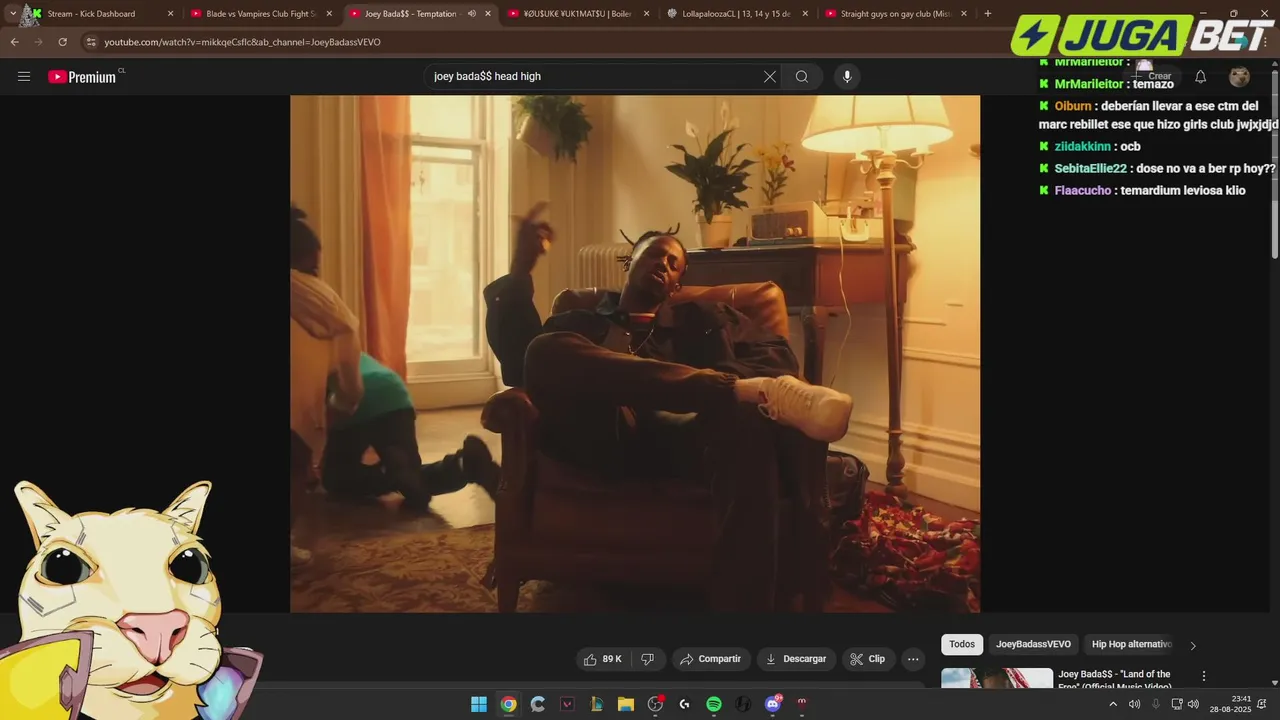Viewport: 1280px width, 720px height.
Task: Open OBS Studio from the taskbar
Action: 655,704
